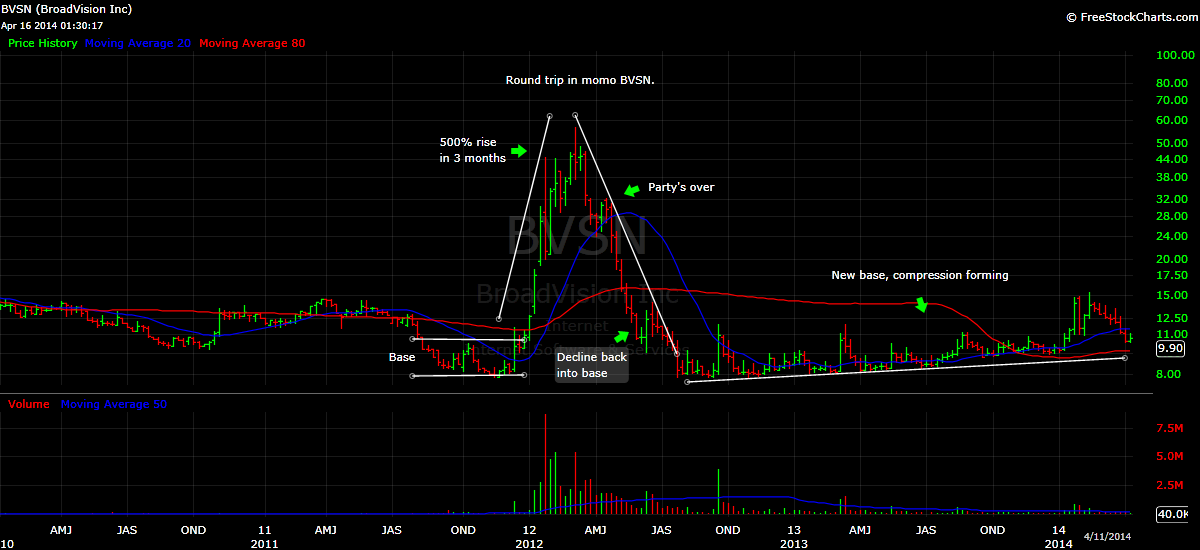Select the Moving Average 80 legend label

(x=253, y=44)
